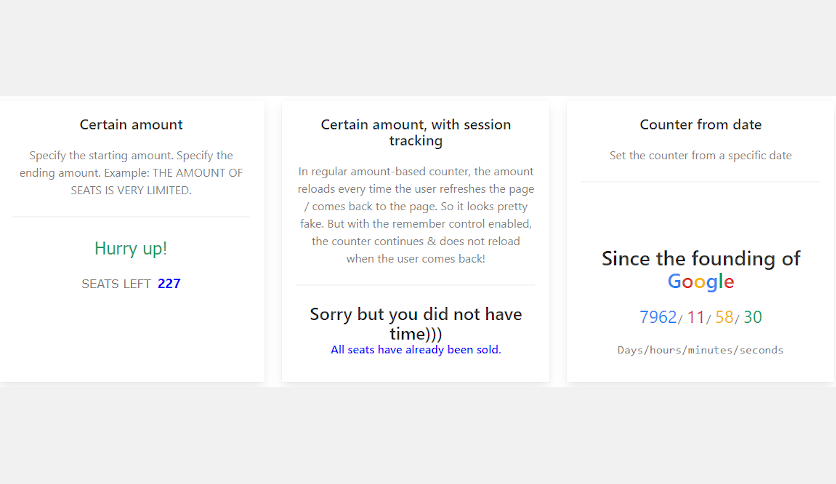Click the divider line under the seats description
Viewport: 836px width, 484px height.
131,216
